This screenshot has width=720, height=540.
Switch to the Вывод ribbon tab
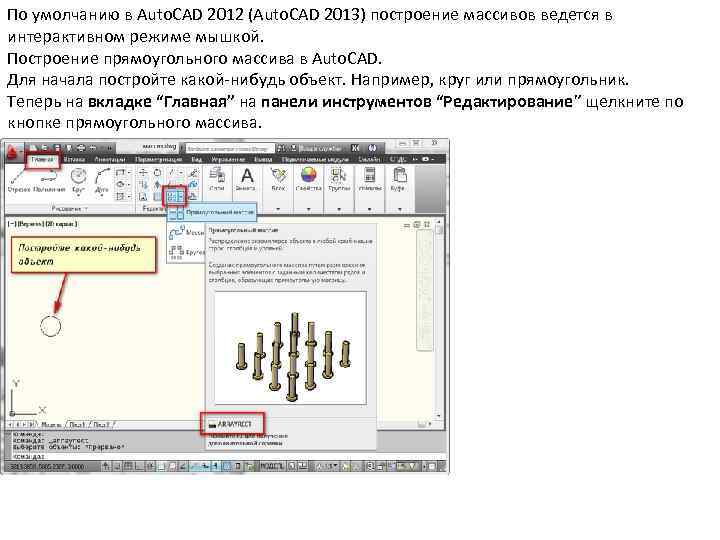pos(263,159)
